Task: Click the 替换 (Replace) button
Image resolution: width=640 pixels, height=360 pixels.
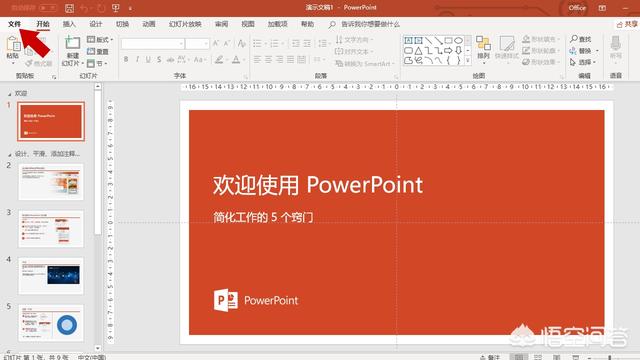Action: click(x=584, y=51)
